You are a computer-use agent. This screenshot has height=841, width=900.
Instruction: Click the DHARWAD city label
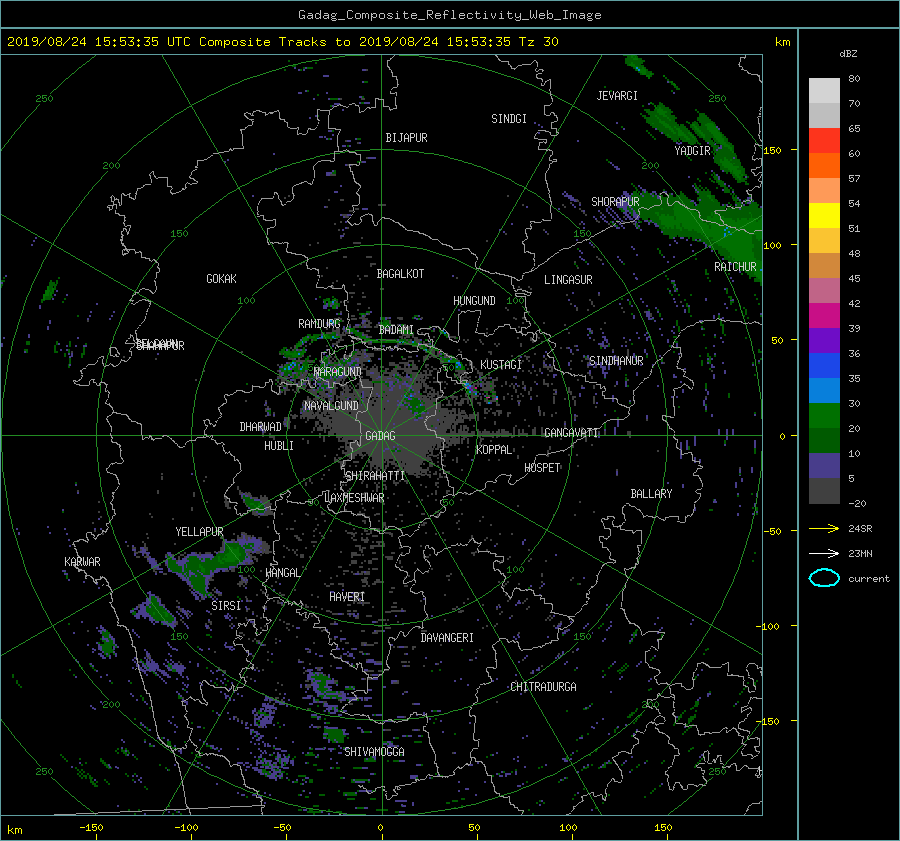261,427
